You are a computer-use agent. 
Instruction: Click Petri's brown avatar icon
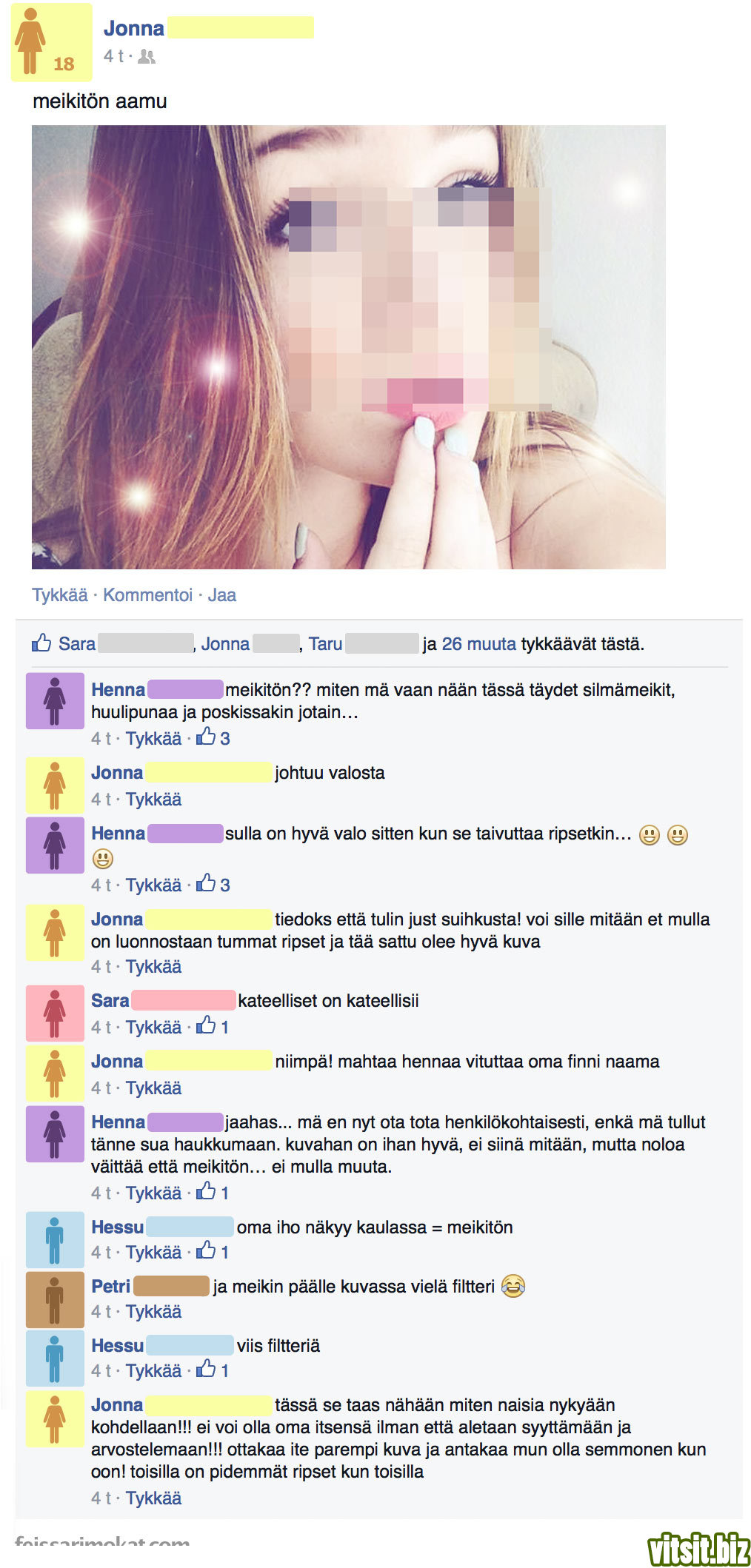[55, 1299]
